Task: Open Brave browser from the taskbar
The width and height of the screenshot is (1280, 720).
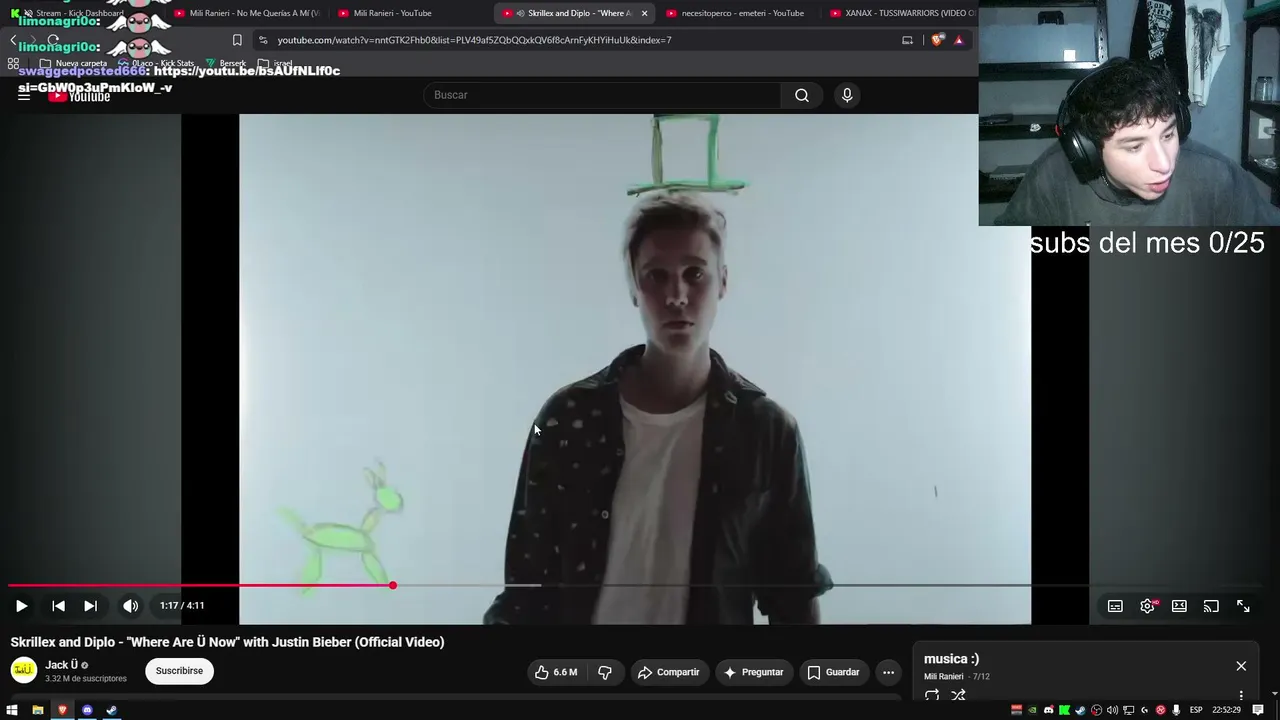Action: click(62, 710)
